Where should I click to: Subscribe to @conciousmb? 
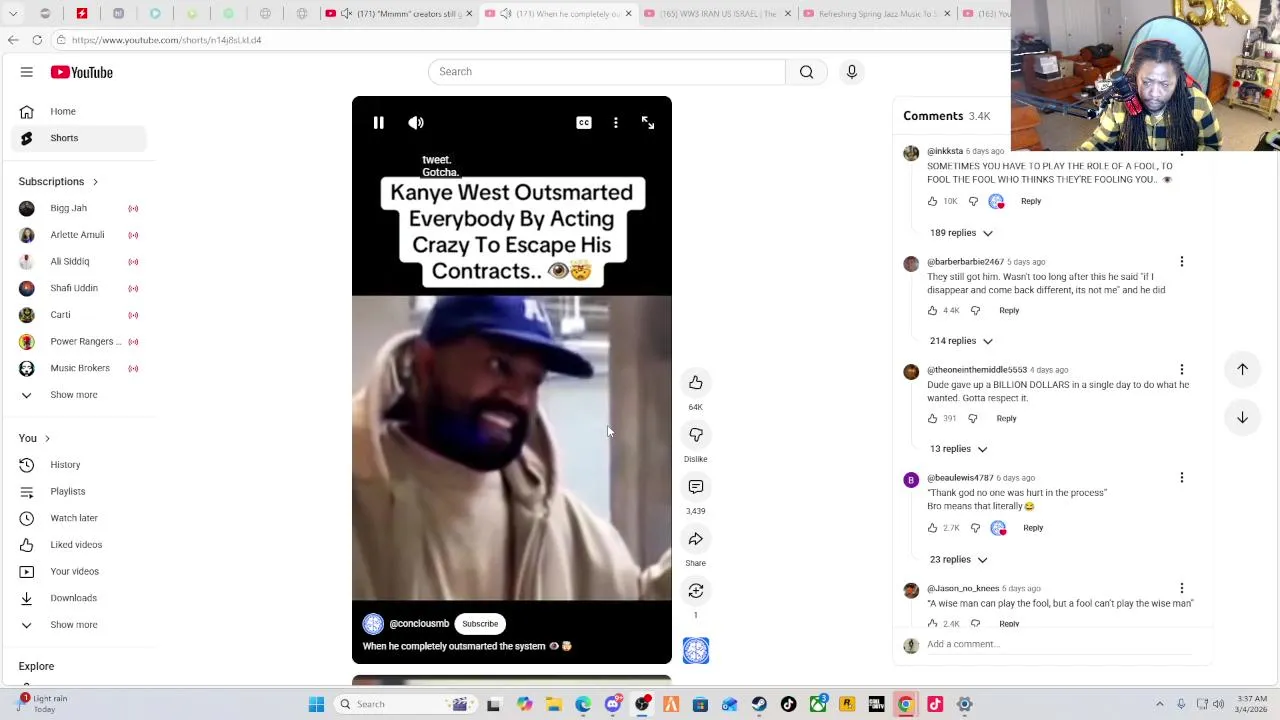point(480,624)
